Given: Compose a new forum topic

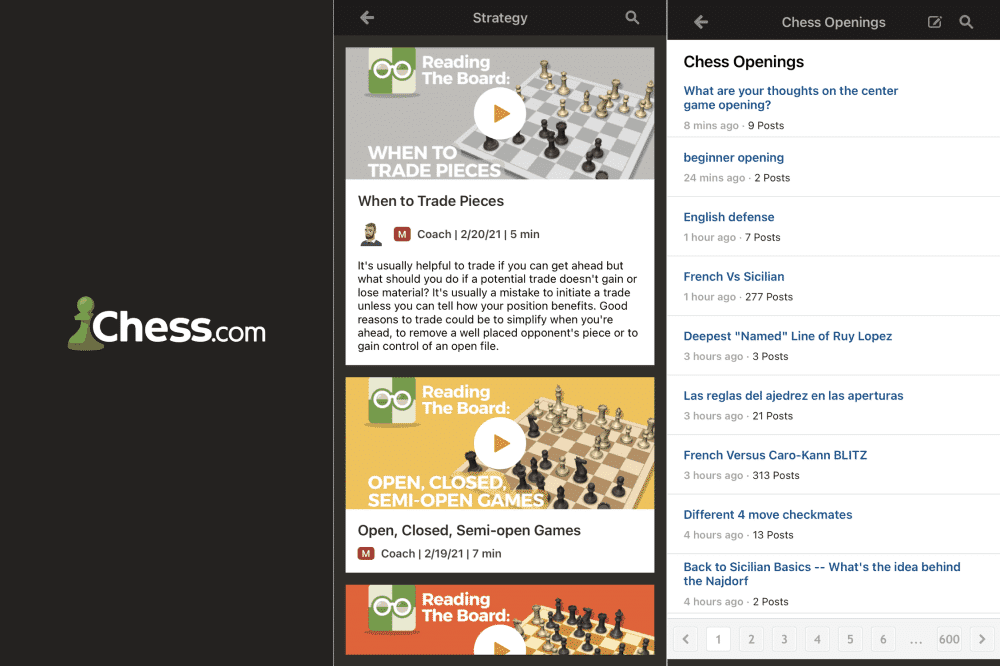Looking at the screenshot, I should click(934, 22).
